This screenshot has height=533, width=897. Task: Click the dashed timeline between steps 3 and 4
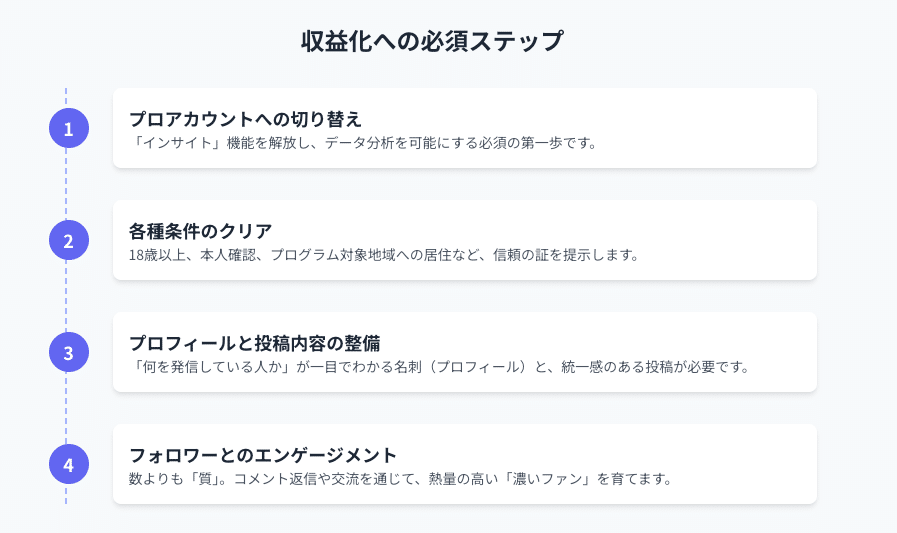67,408
